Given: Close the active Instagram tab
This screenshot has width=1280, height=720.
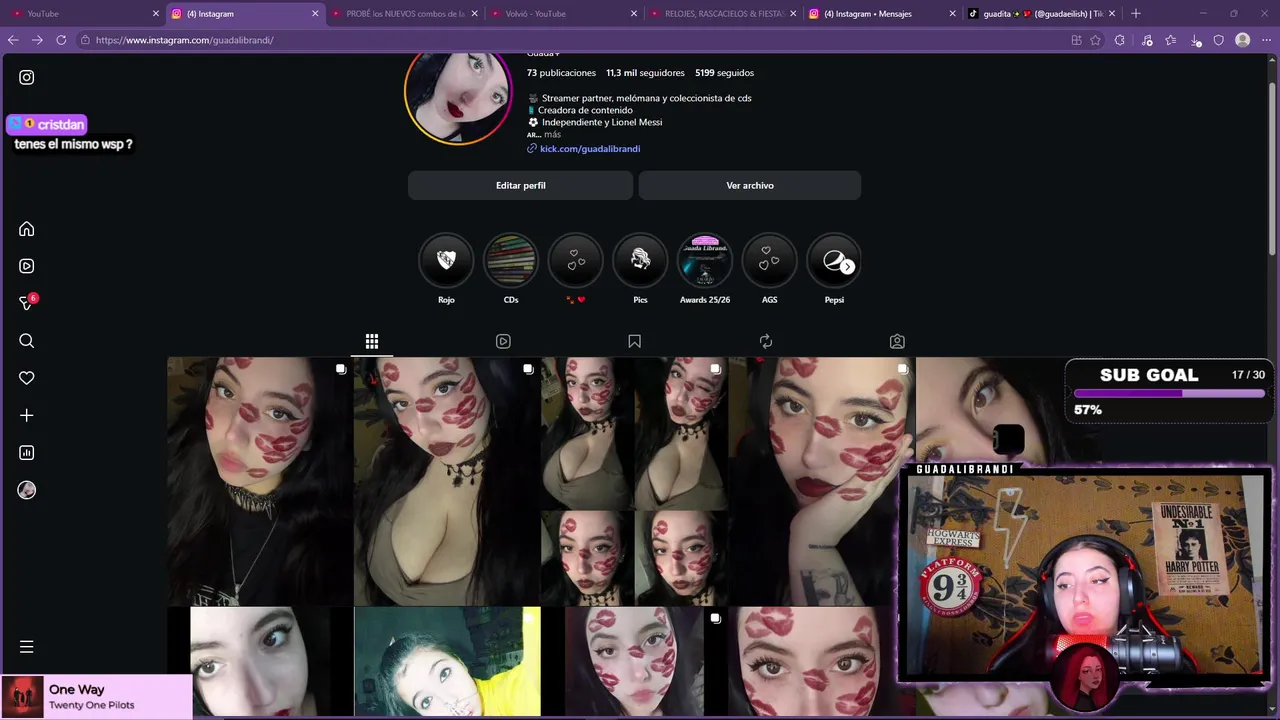Looking at the screenshot, I should [315, 14].
